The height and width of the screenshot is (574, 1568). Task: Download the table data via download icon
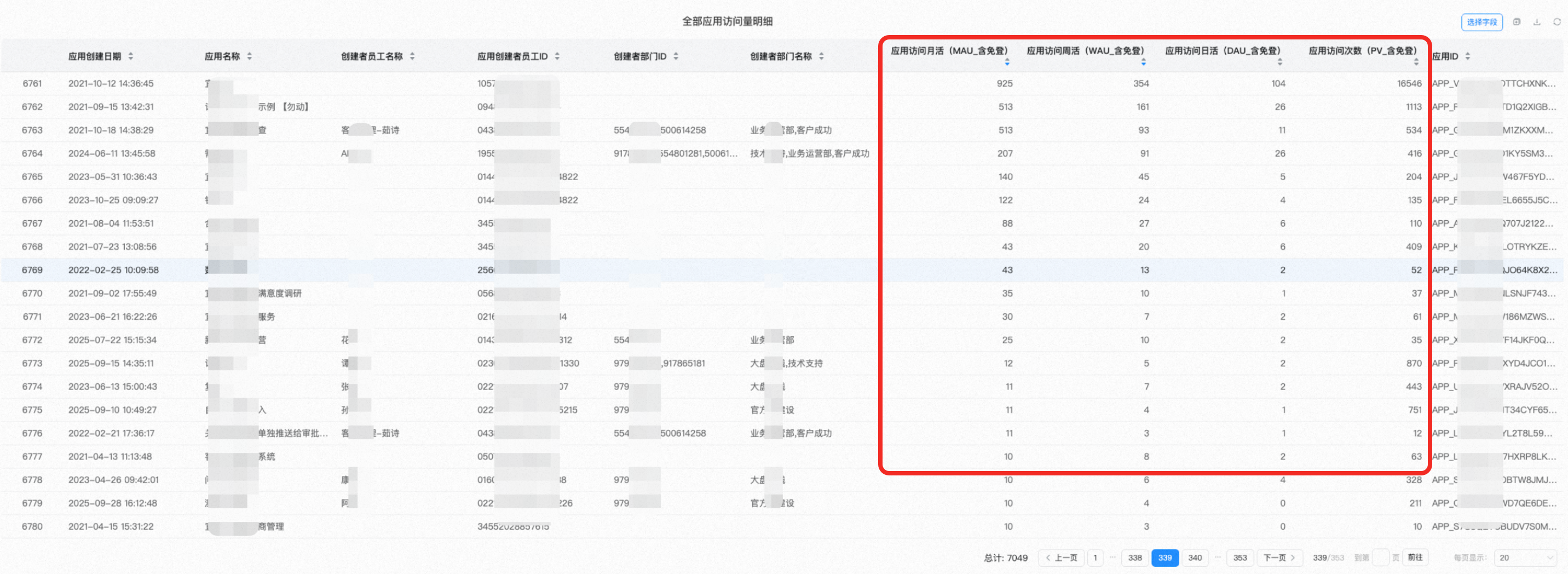click(x=1536, y=22)
